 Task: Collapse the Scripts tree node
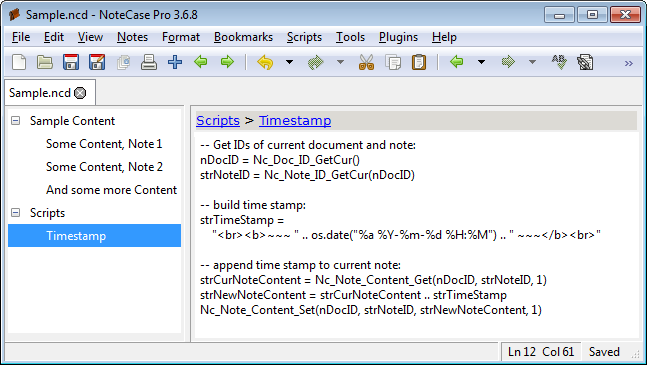(x=15, y=213)
